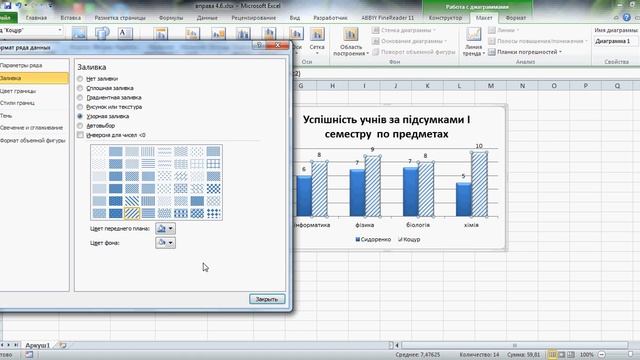
Task: Enable Инверсия для чисел <0 checkbox
Action: pyautogui.click(x=80, y=135)
